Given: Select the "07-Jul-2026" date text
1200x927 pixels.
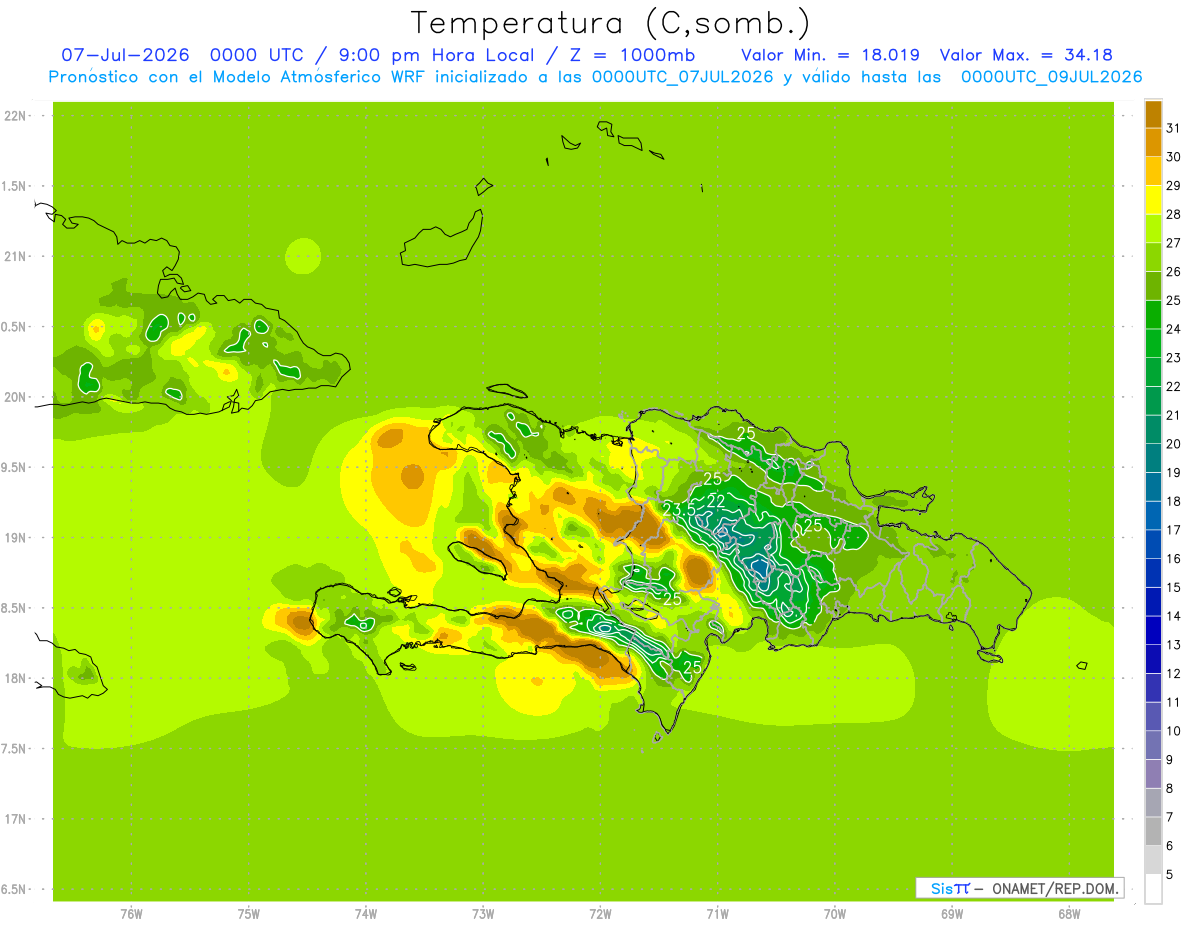Looking at the screenshot, I should 126,55.
